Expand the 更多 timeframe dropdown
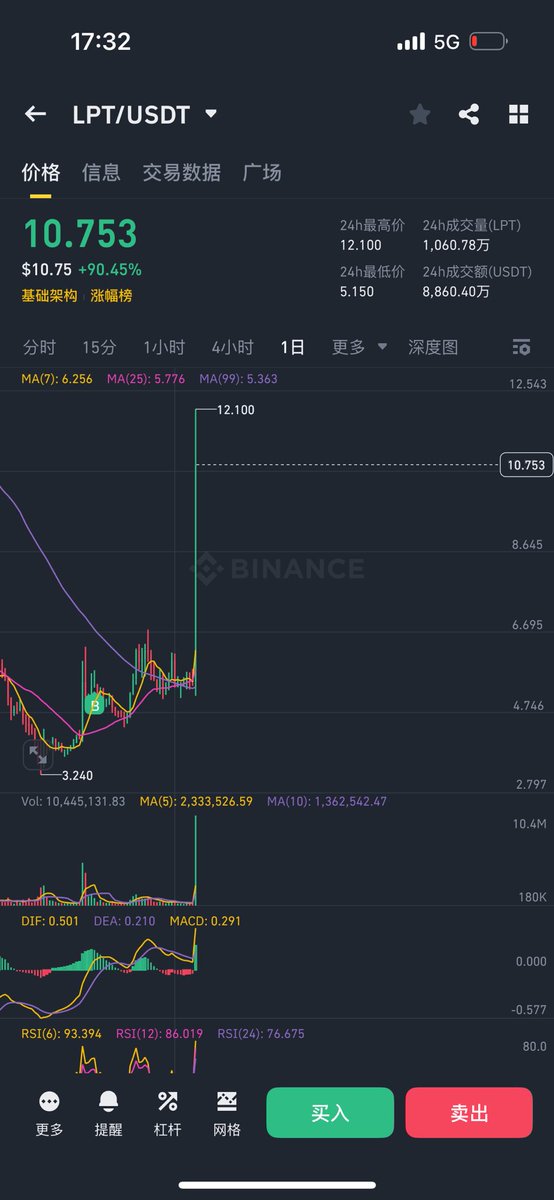The width and height of the screenshot is (554, 1200). pyautogui.click(x=360, y=347)
